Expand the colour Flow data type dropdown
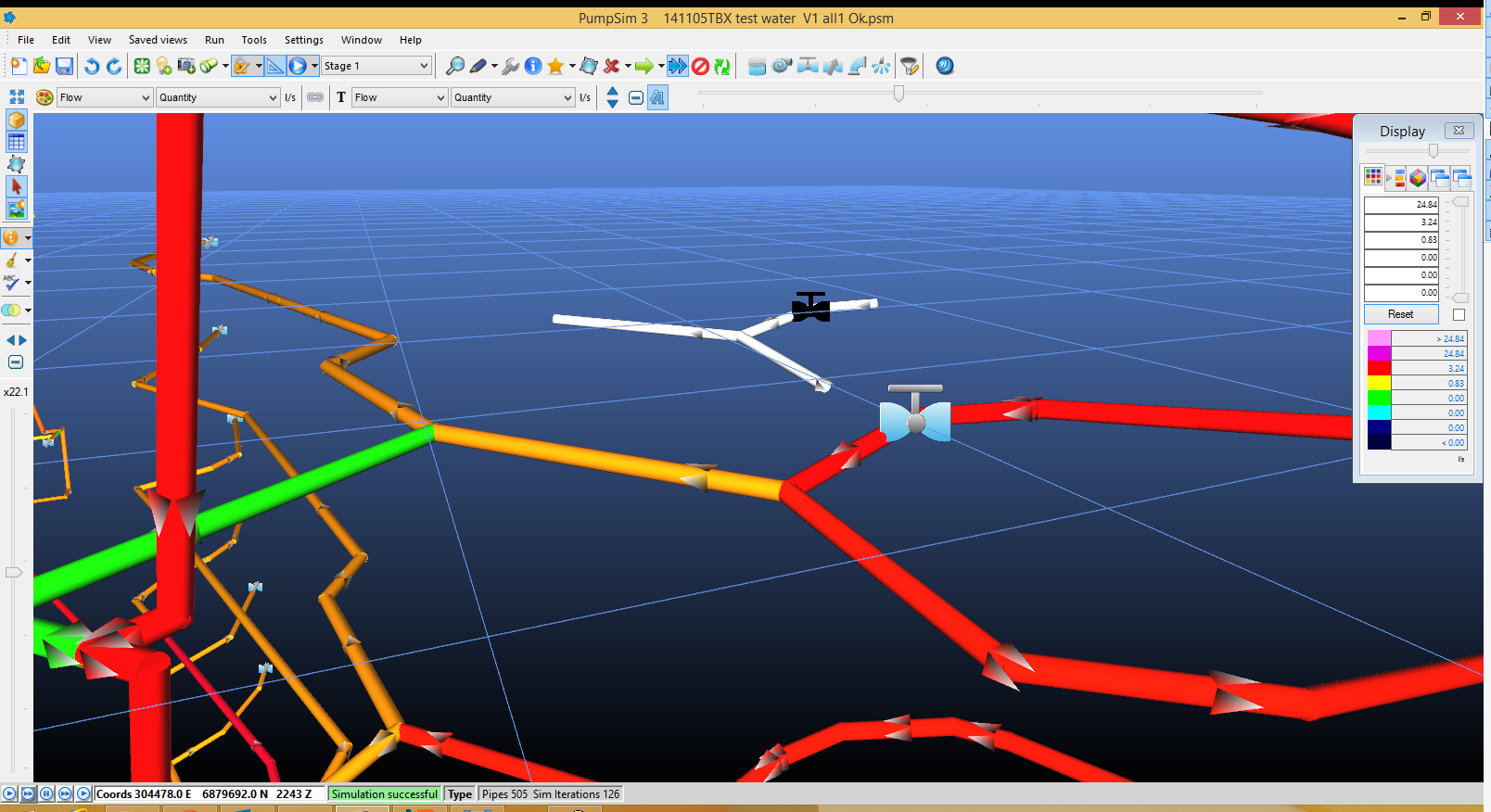 (105, 97)
